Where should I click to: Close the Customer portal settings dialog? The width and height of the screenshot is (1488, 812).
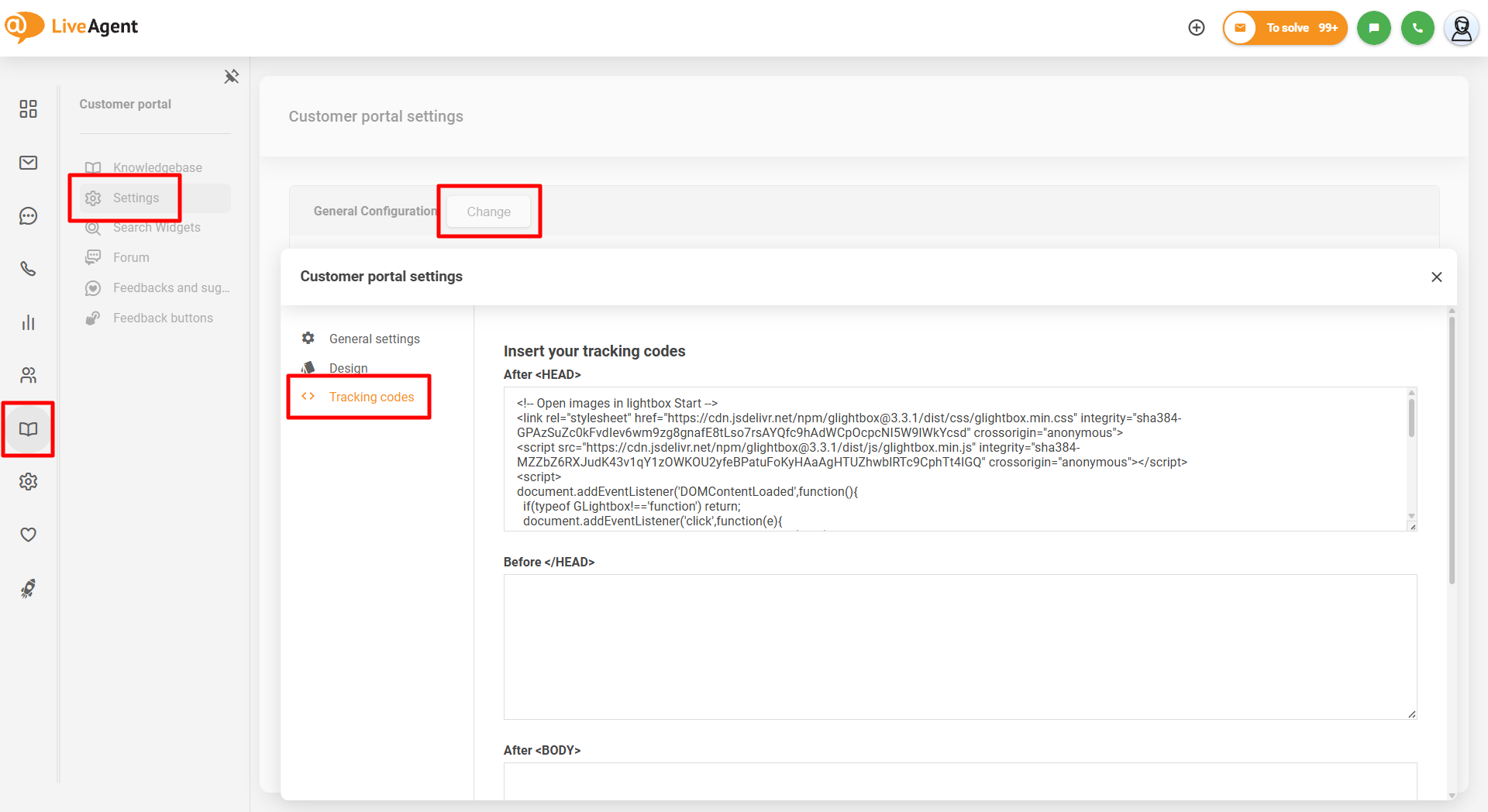coord(1436,277)
